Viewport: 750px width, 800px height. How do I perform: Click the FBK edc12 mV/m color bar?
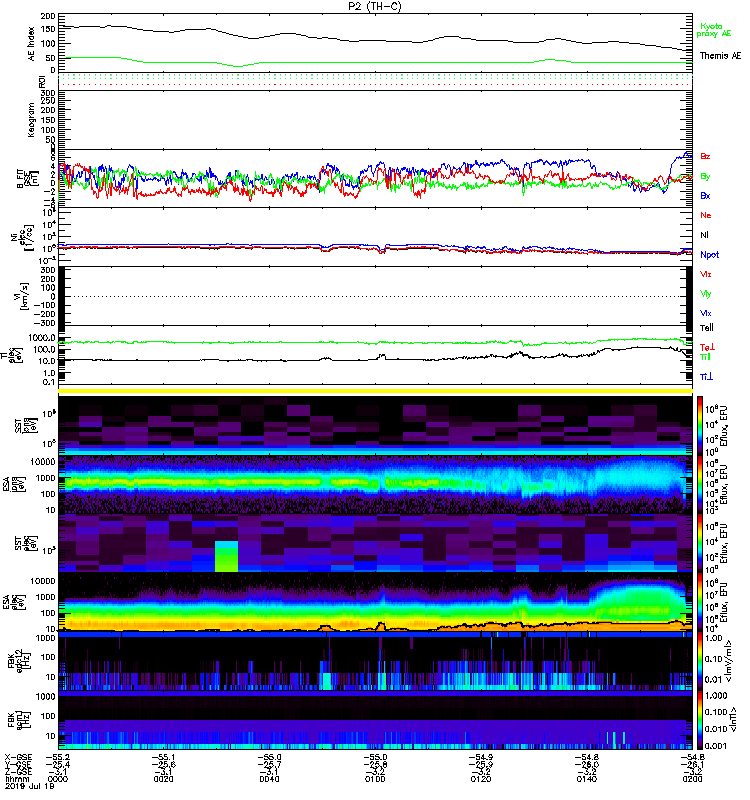point(700,661)
